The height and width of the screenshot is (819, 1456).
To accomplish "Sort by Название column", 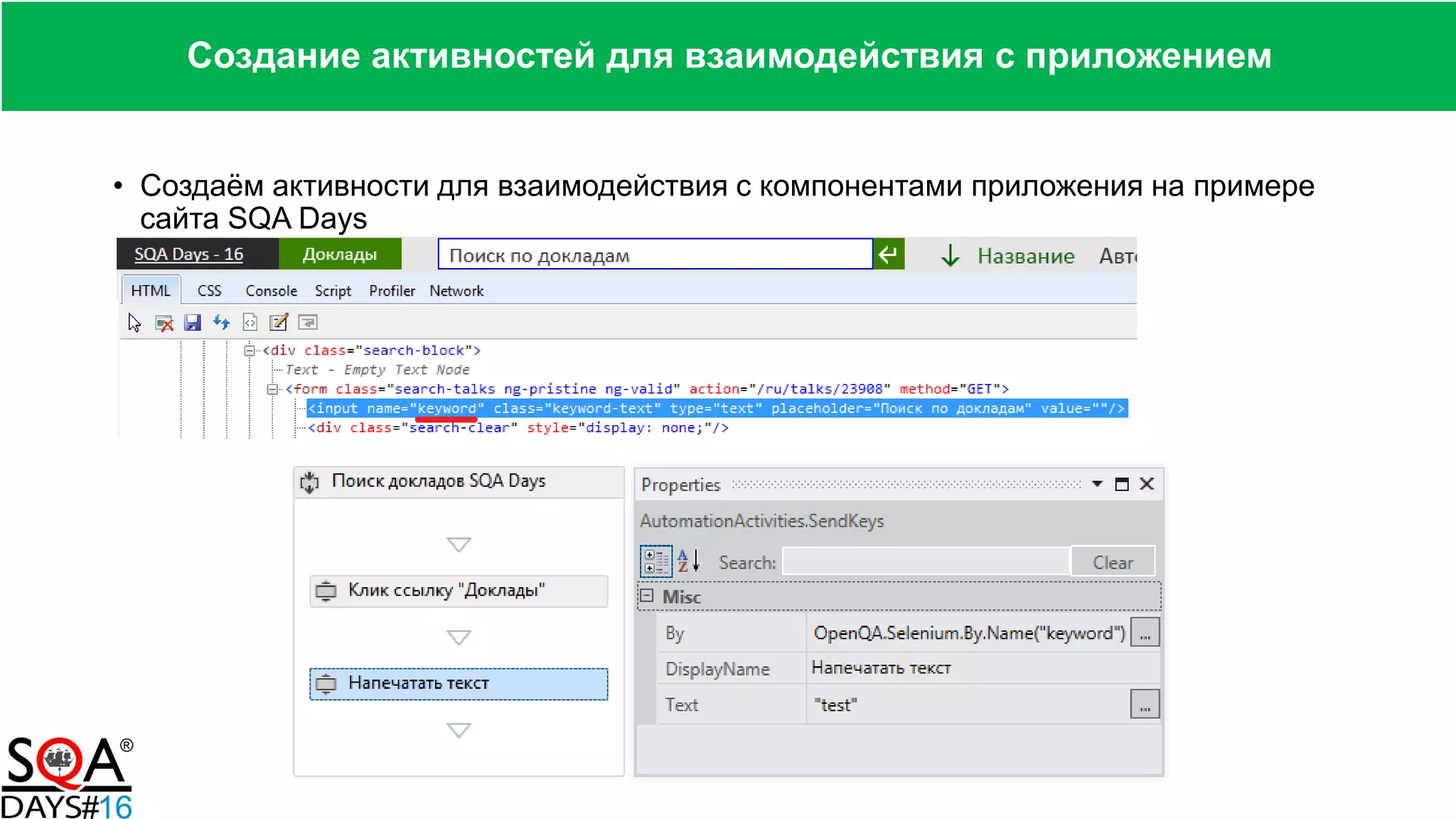I will (x=1026, y=256).
